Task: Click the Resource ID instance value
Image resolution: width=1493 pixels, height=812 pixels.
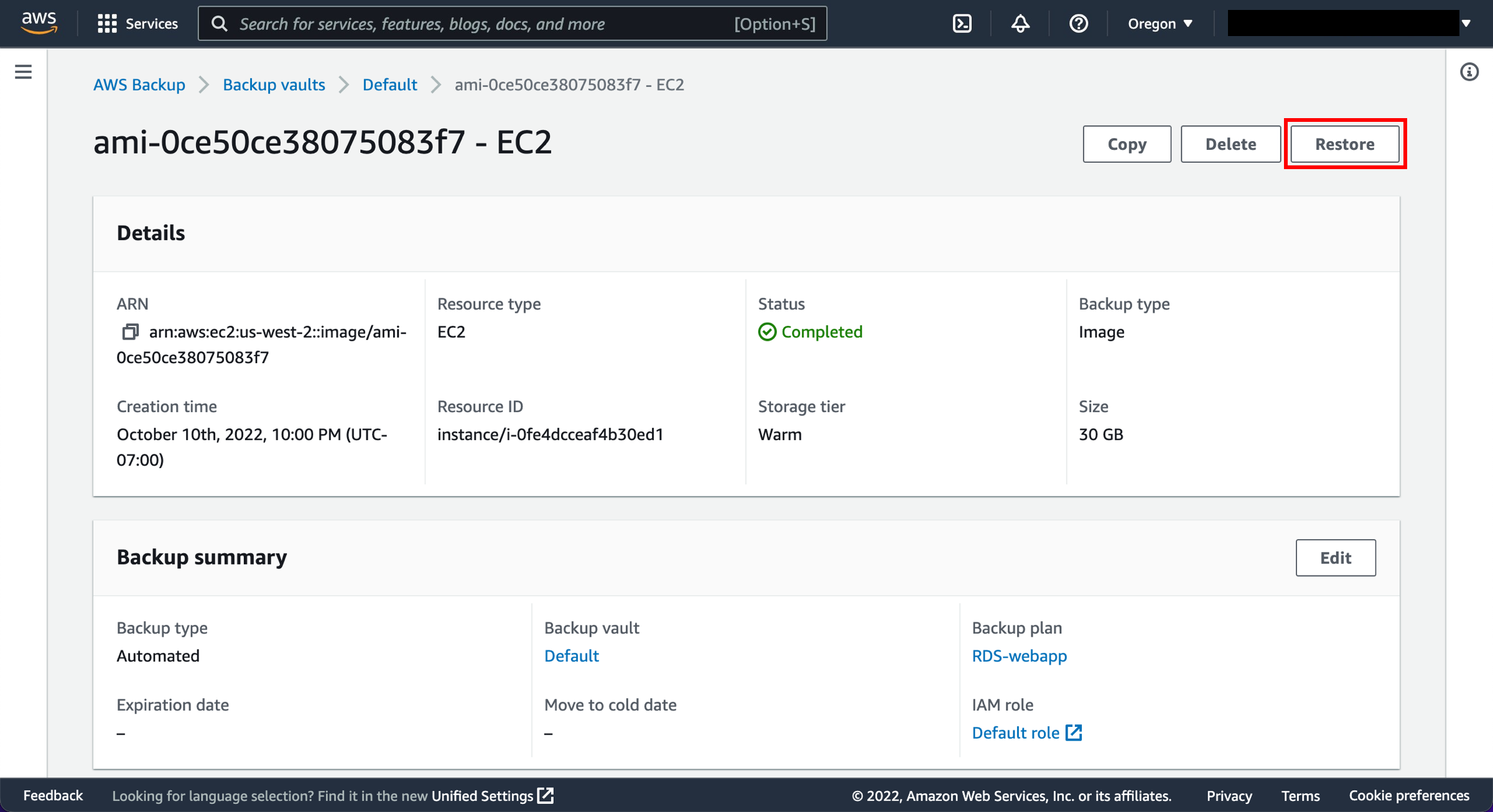Action: click(x=550, y=434)
